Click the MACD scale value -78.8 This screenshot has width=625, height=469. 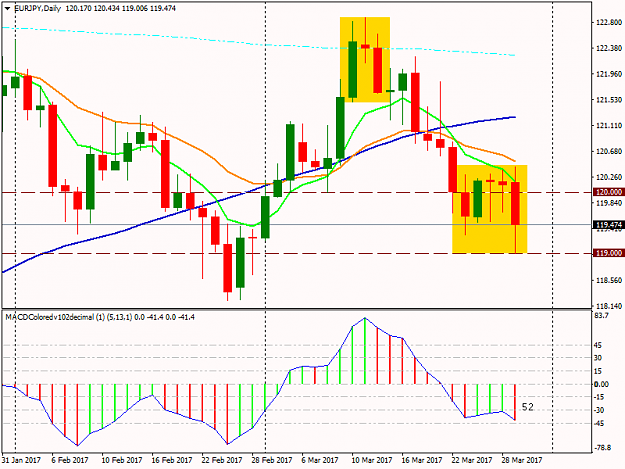click(603, 448)
